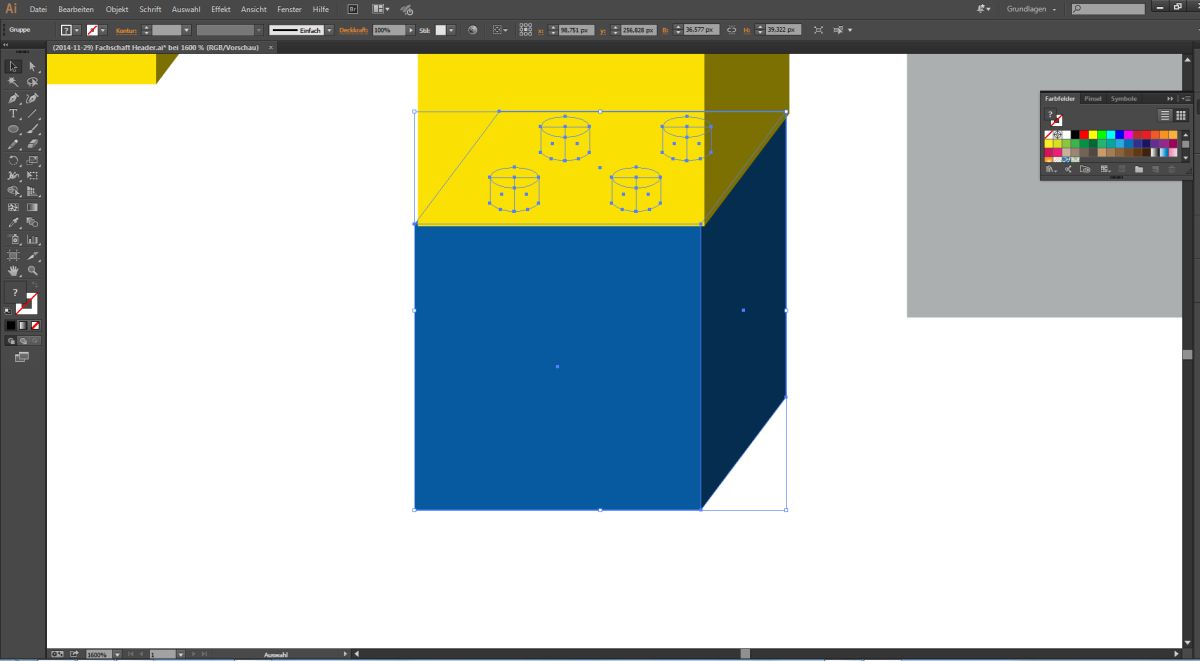Image resolution: width=1200 pixels, height=661 pixels.
Task: Select the Zoom tool
Action: pyautogui.click(x=33, y=271)
